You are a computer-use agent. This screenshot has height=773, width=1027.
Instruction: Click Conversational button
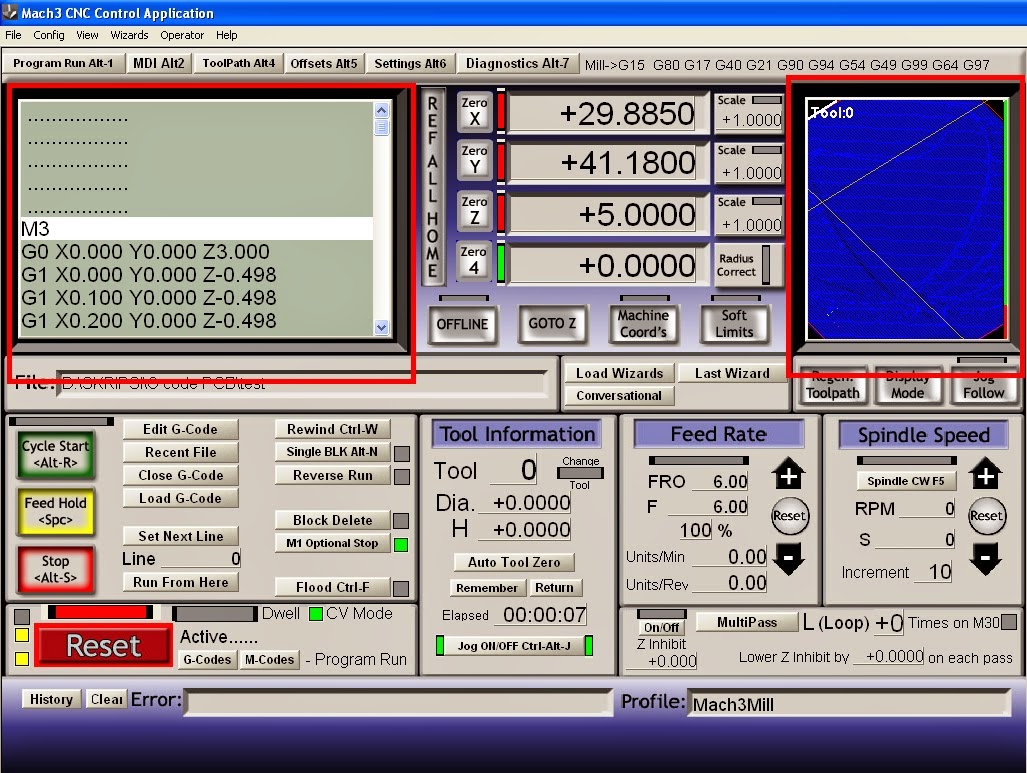(x=619, y=396)
